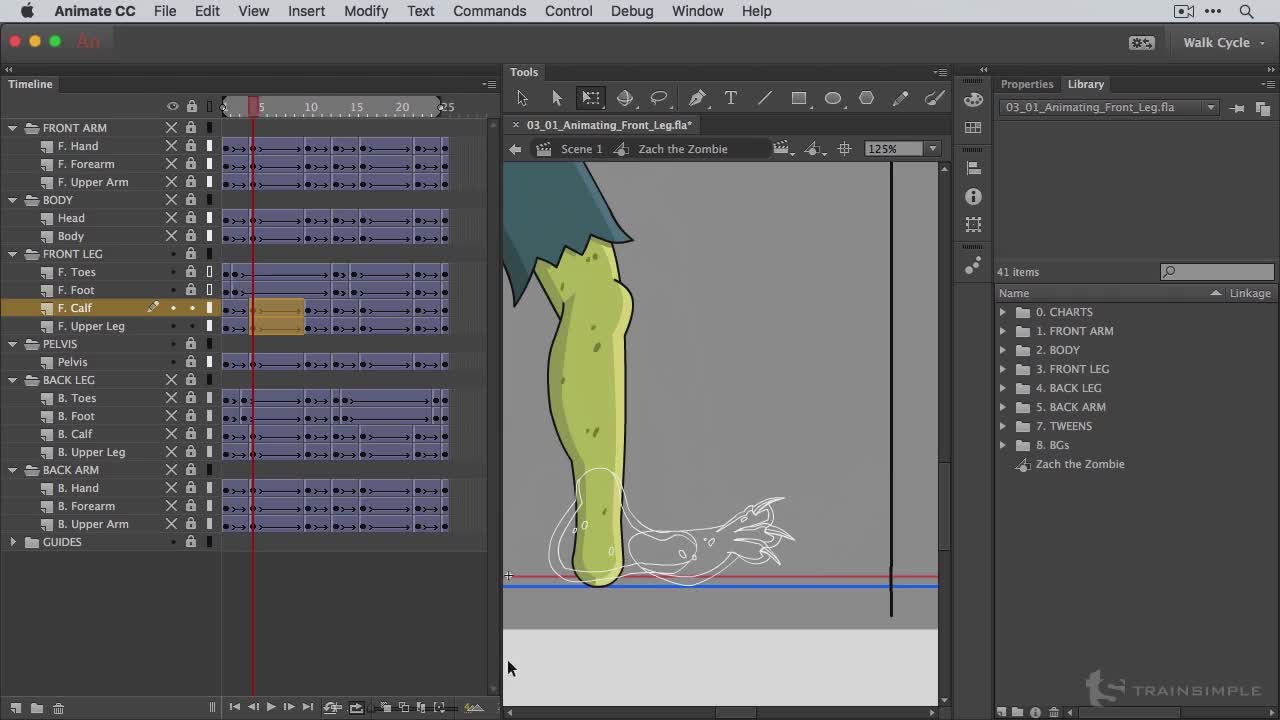Select the Free Transform tool
This screenshot has width=1280, height=720.
pos(591,98)
